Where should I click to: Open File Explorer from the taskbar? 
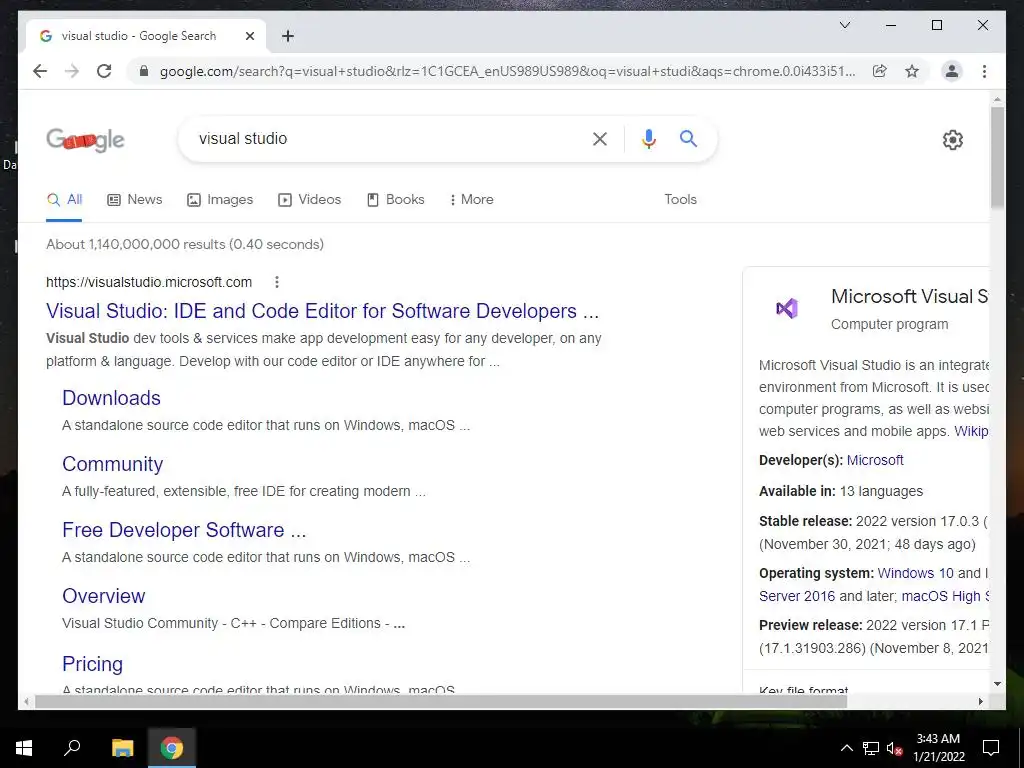tap(122, 748)
